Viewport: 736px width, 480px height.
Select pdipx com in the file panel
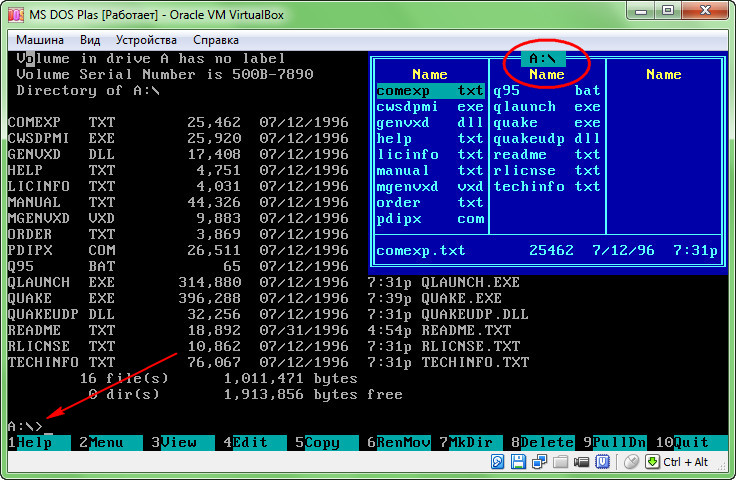pos(430,219)
